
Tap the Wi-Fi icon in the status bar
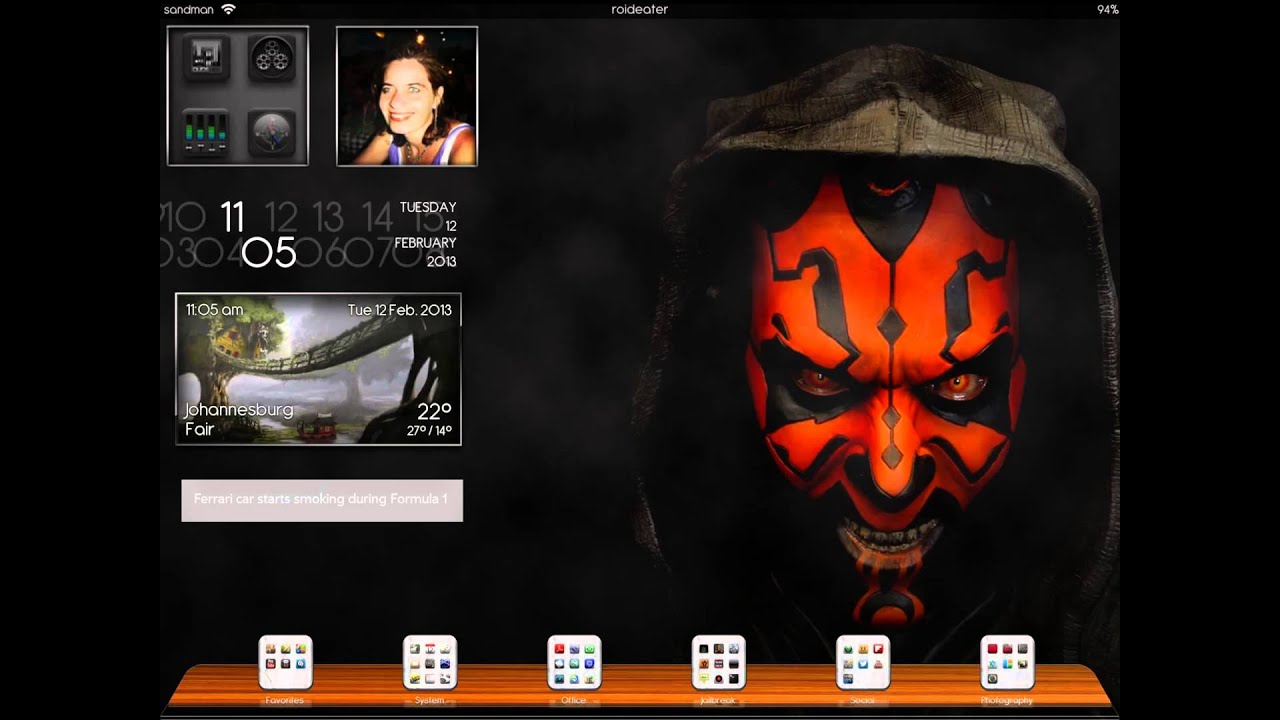coord(228,9)
